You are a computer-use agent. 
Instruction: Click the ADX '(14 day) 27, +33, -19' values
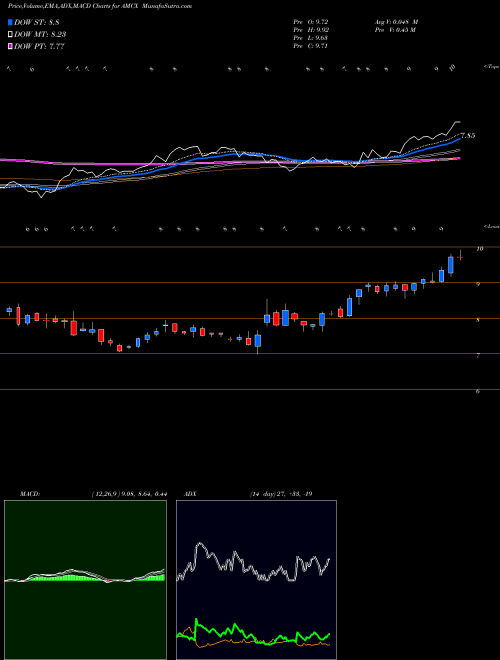pyautogui.click(x=281, y=494)
